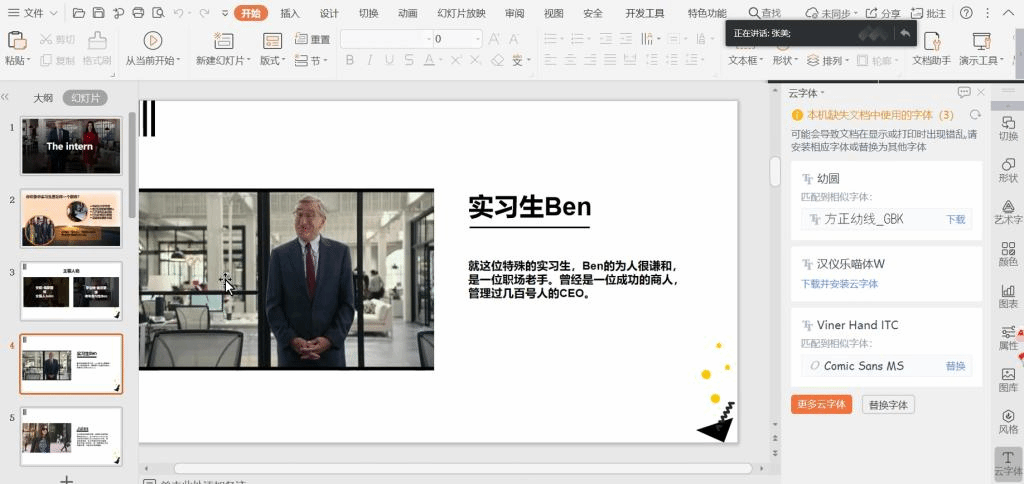Click the 演示工具 icon
The width and height of the screenshot is (1024, 484).
point(982,40)
